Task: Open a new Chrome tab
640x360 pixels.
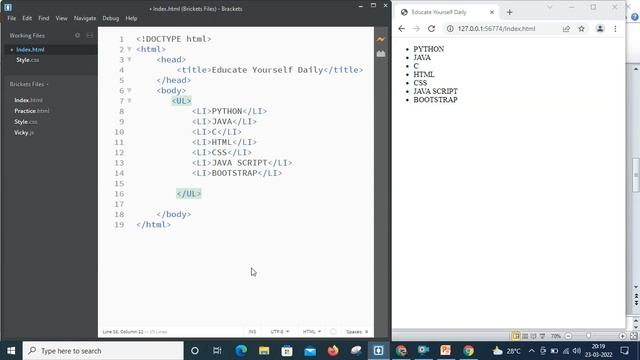Action: tap(509, 12)
